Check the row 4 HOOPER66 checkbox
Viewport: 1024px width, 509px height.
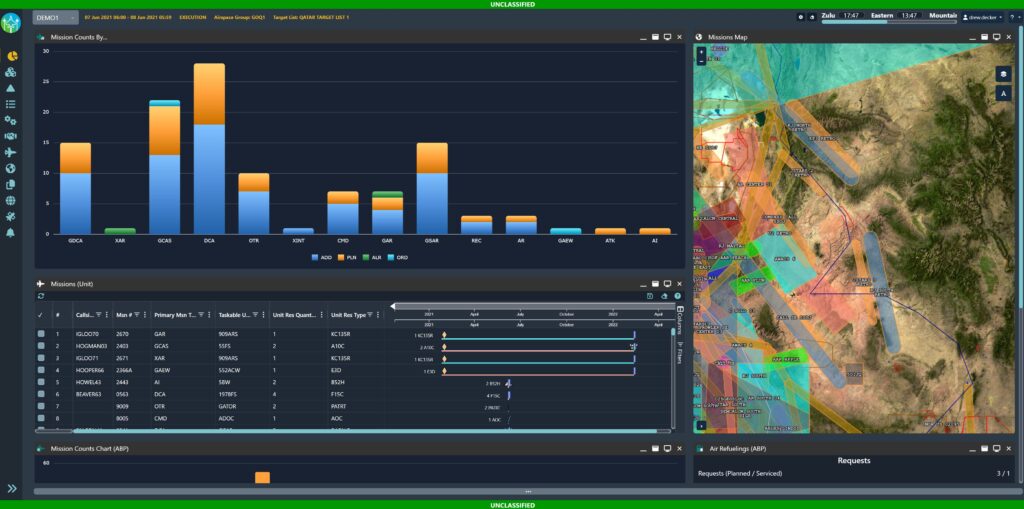click(x=41, y=370)
